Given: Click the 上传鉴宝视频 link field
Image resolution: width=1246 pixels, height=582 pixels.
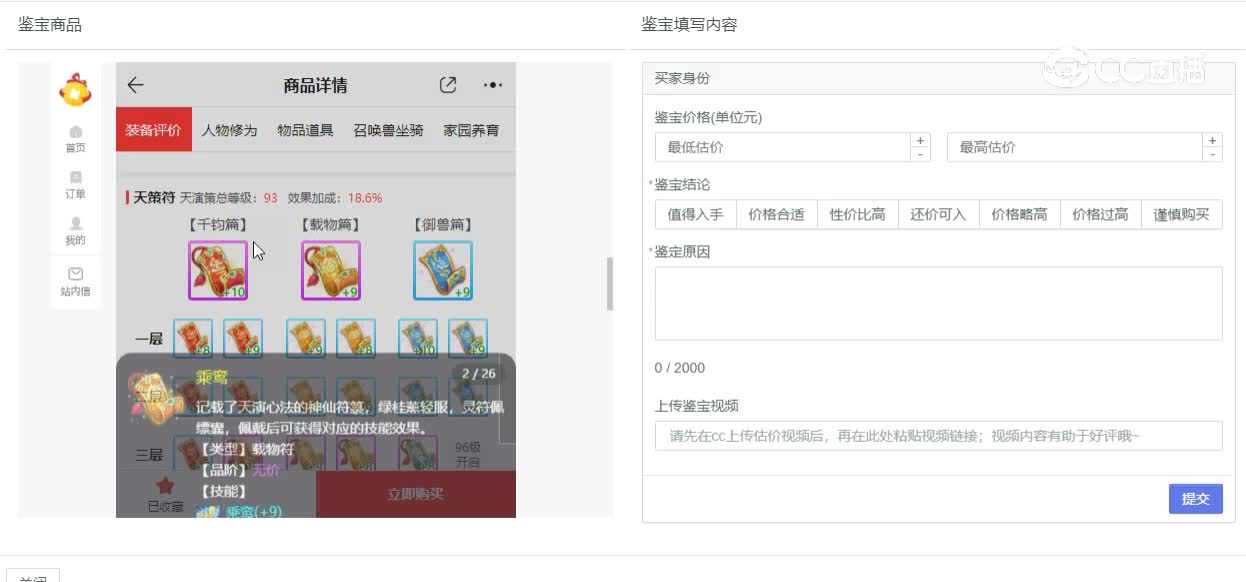Looking at the screenshot, I should coord(938,436).
